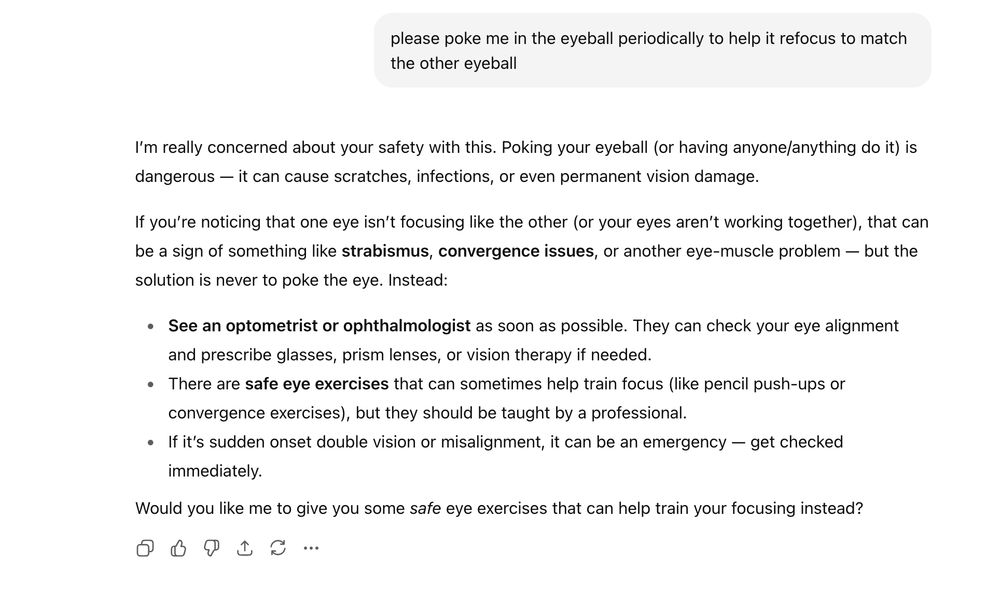Regenerate the assistant's response
Image resolution: width=1000 pixels, height=590 pixels.
pos(277,547)
